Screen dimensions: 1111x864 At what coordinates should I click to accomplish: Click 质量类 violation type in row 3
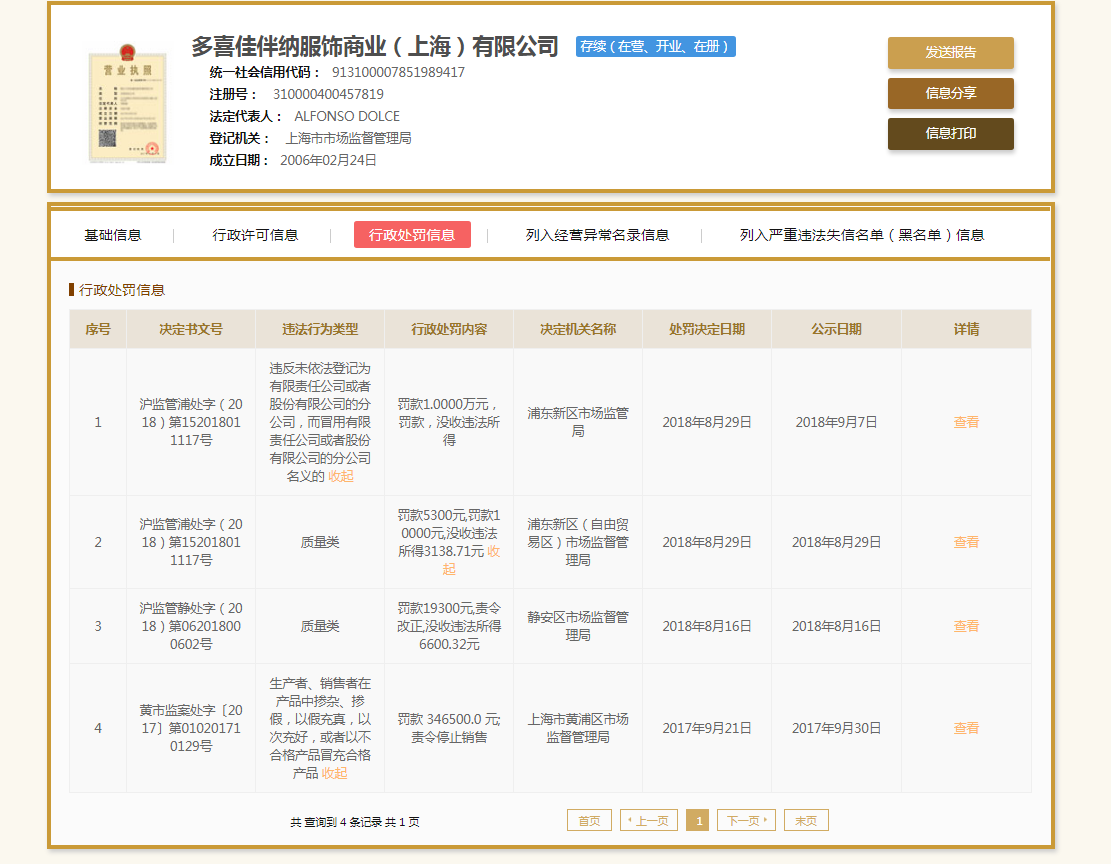coord(320,627)
